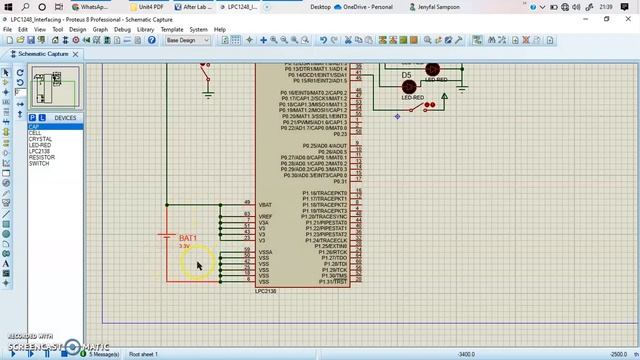Open the Edit menu
Image resolution: width=640 pixels, height=360 pixels.
click(23, 29)
